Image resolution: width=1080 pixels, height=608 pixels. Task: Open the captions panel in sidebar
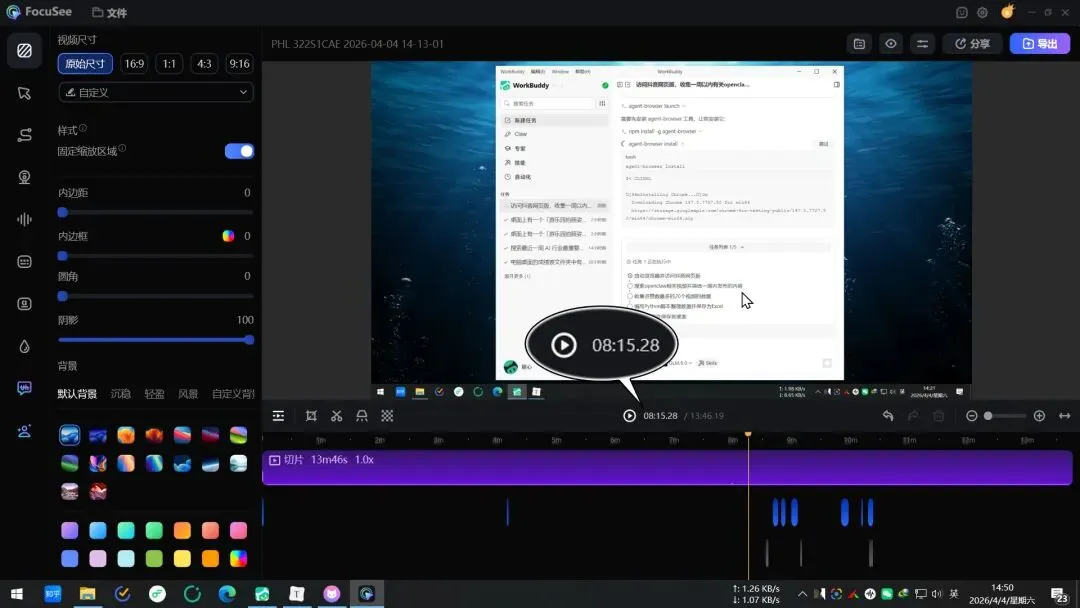point(24,262)
